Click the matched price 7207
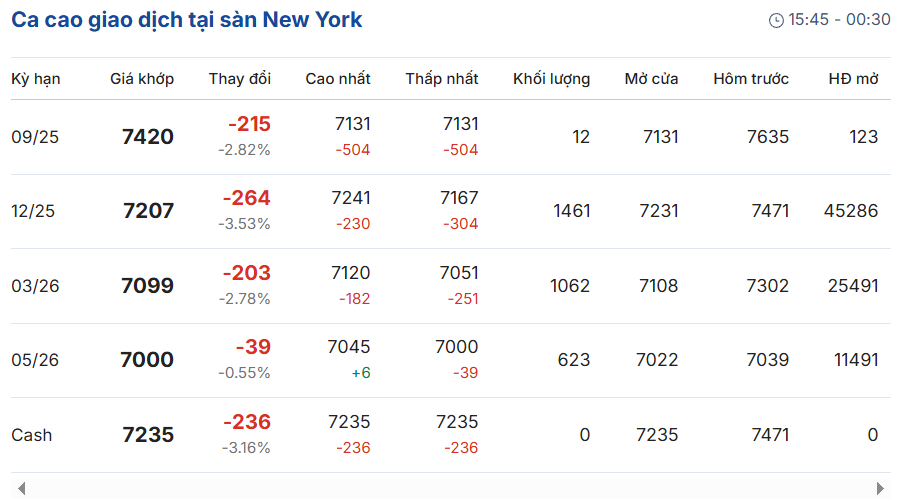The width and height of the screenshot is (906, 503). (x=148, y=211)
